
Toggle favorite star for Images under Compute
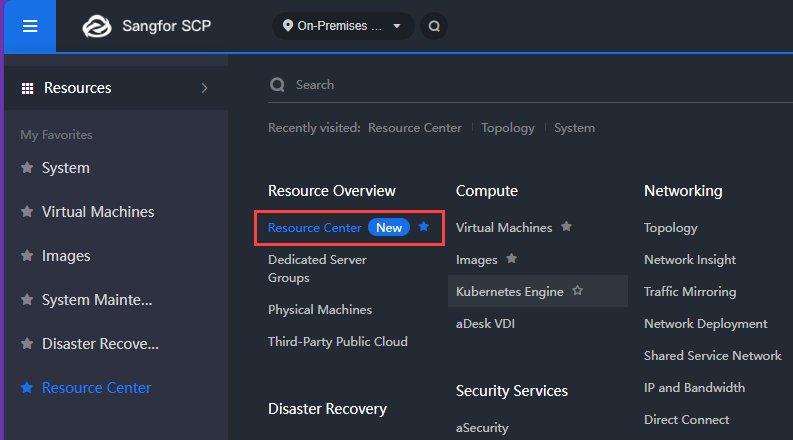[512, 258]
